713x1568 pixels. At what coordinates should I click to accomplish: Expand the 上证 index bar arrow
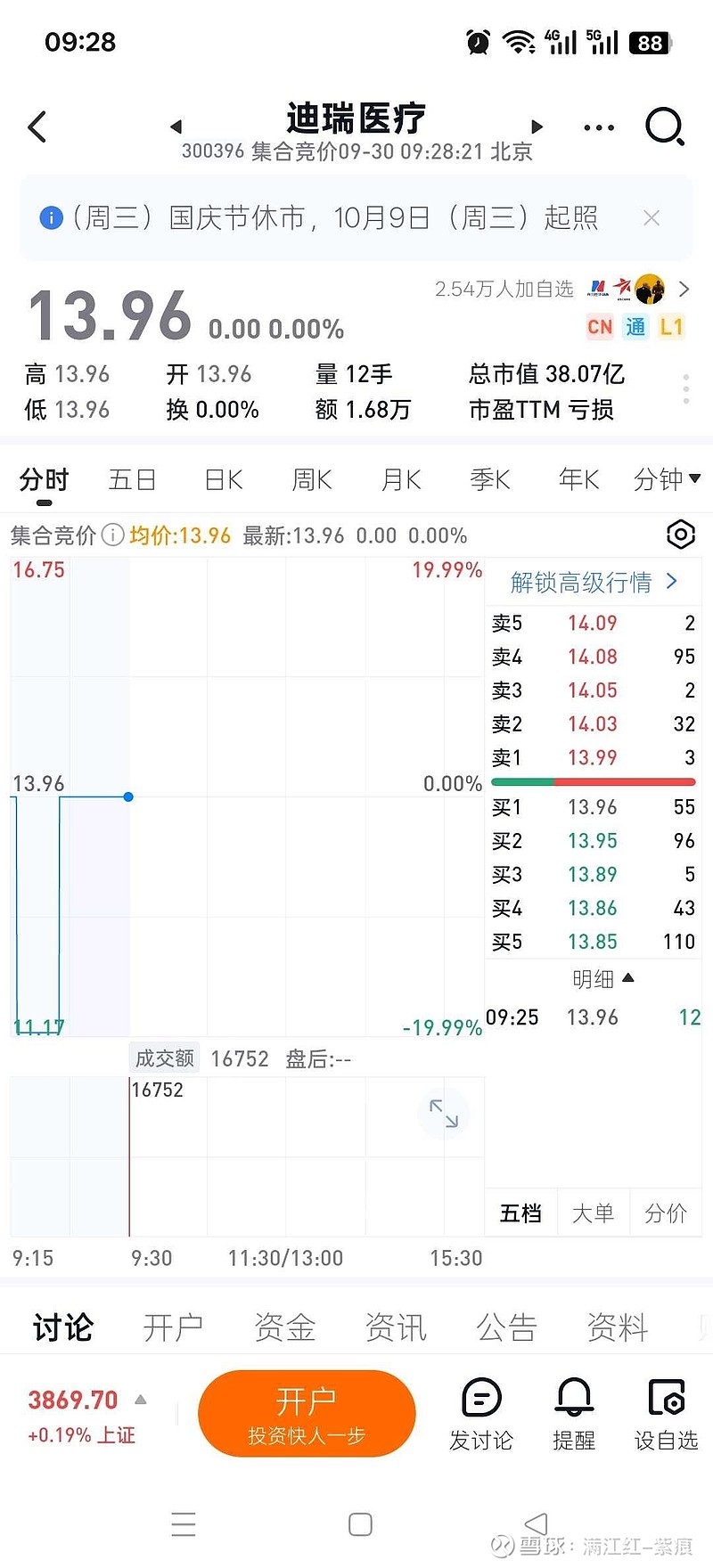(140, 1400)
